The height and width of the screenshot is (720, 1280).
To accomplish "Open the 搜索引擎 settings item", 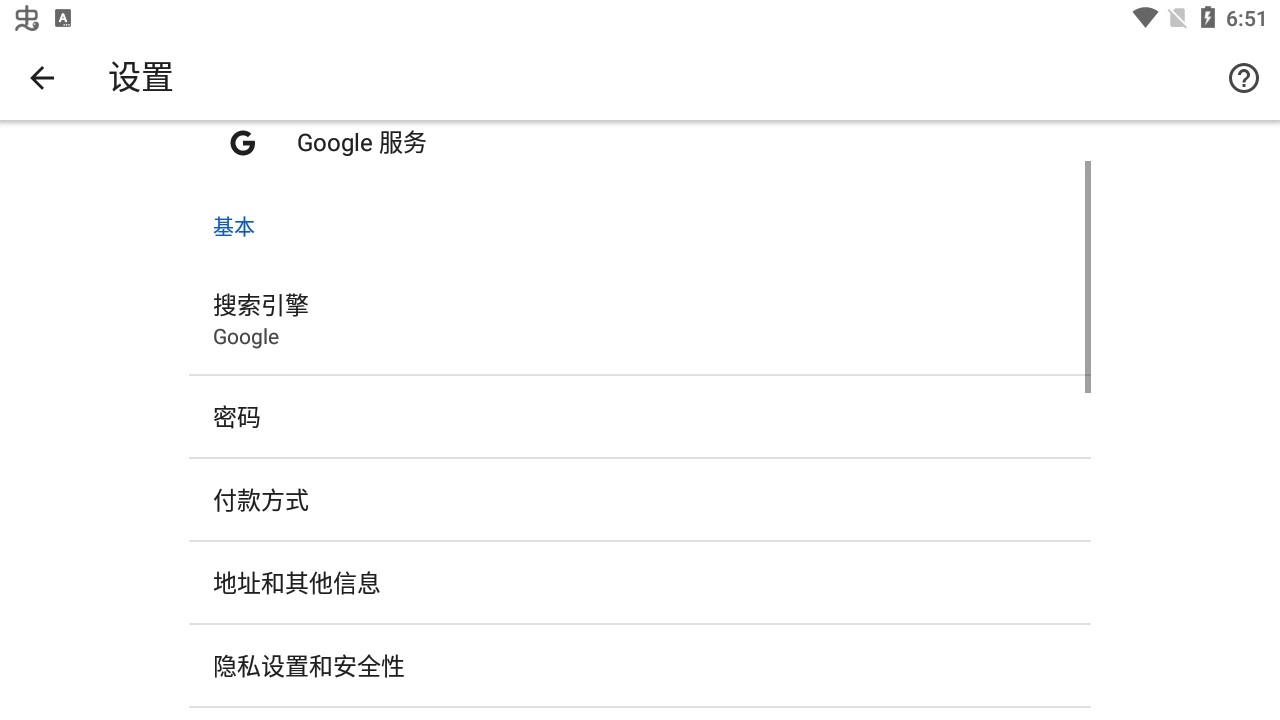I will click(x=261, y=305).
